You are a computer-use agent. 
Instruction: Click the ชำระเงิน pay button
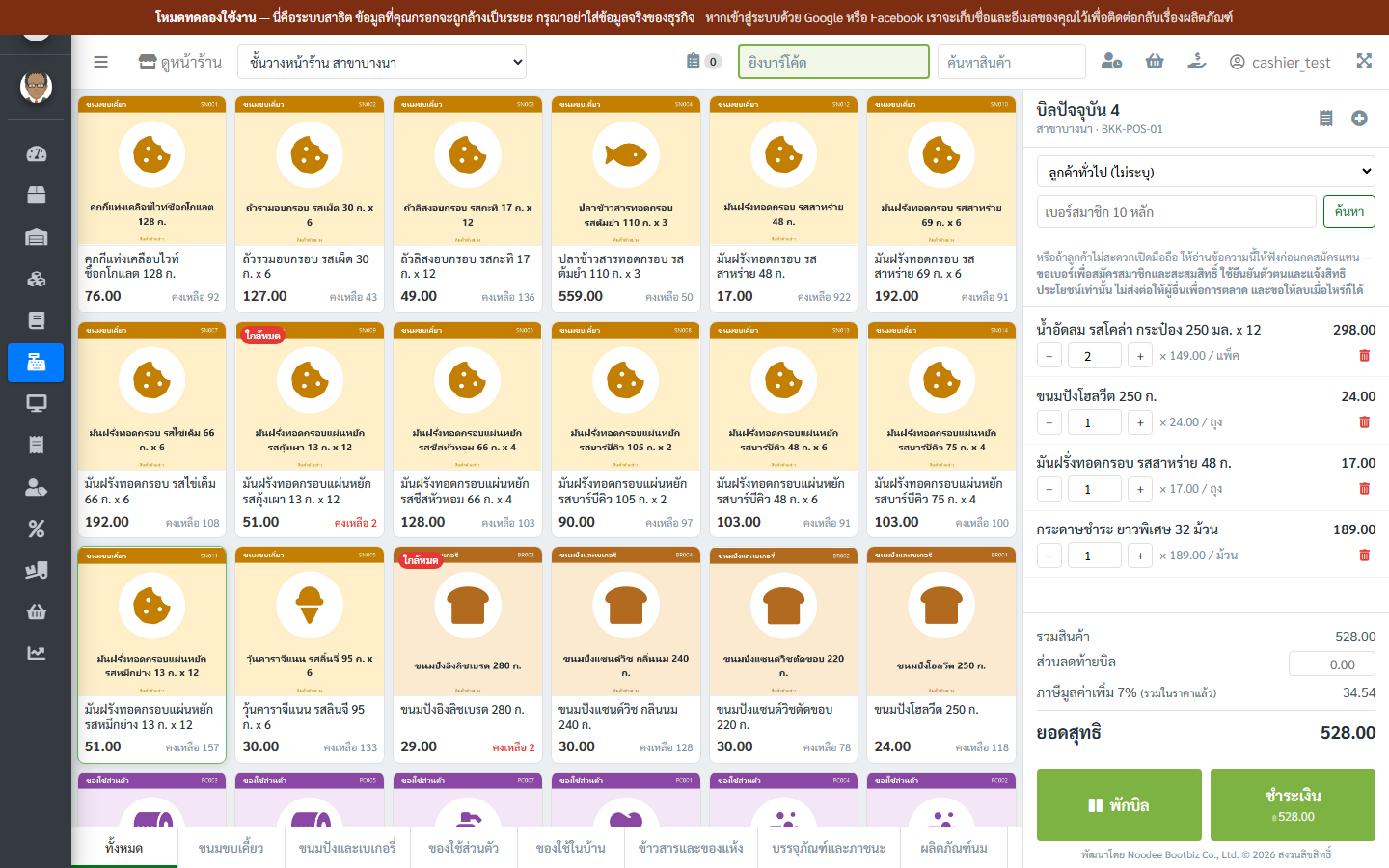tap(1293, 804)
